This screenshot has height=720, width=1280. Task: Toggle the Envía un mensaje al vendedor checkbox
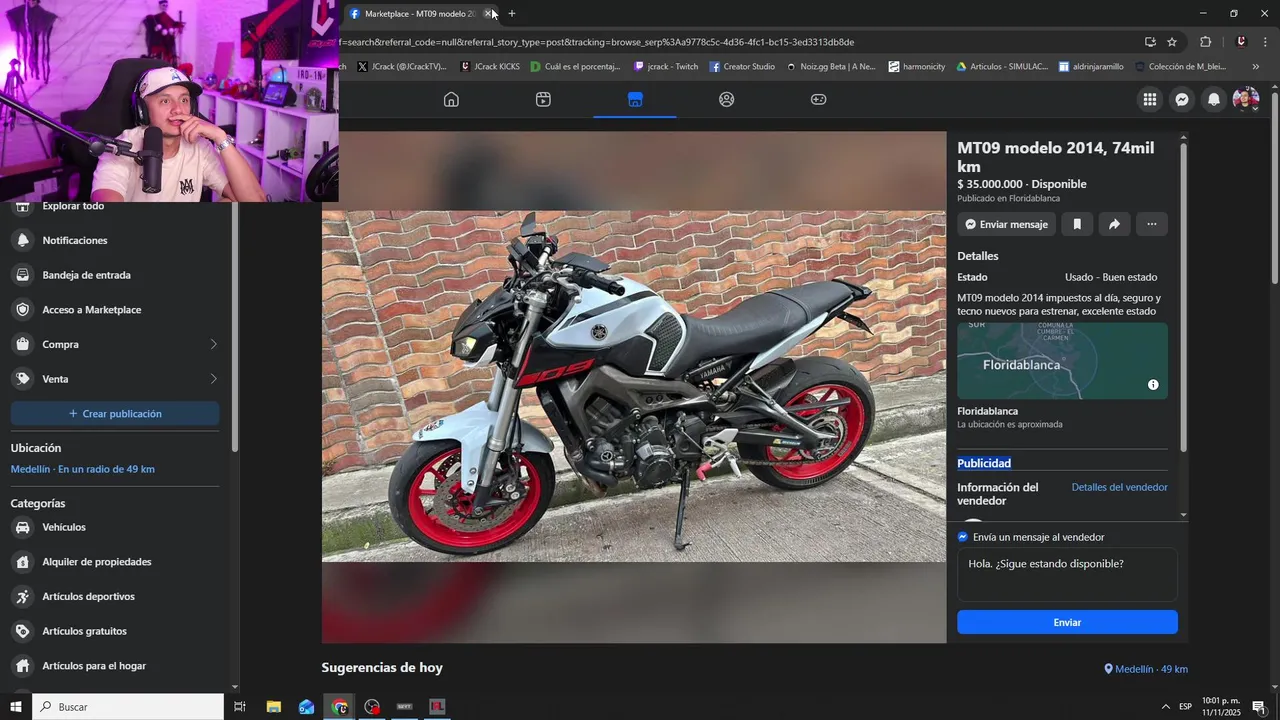963,537
